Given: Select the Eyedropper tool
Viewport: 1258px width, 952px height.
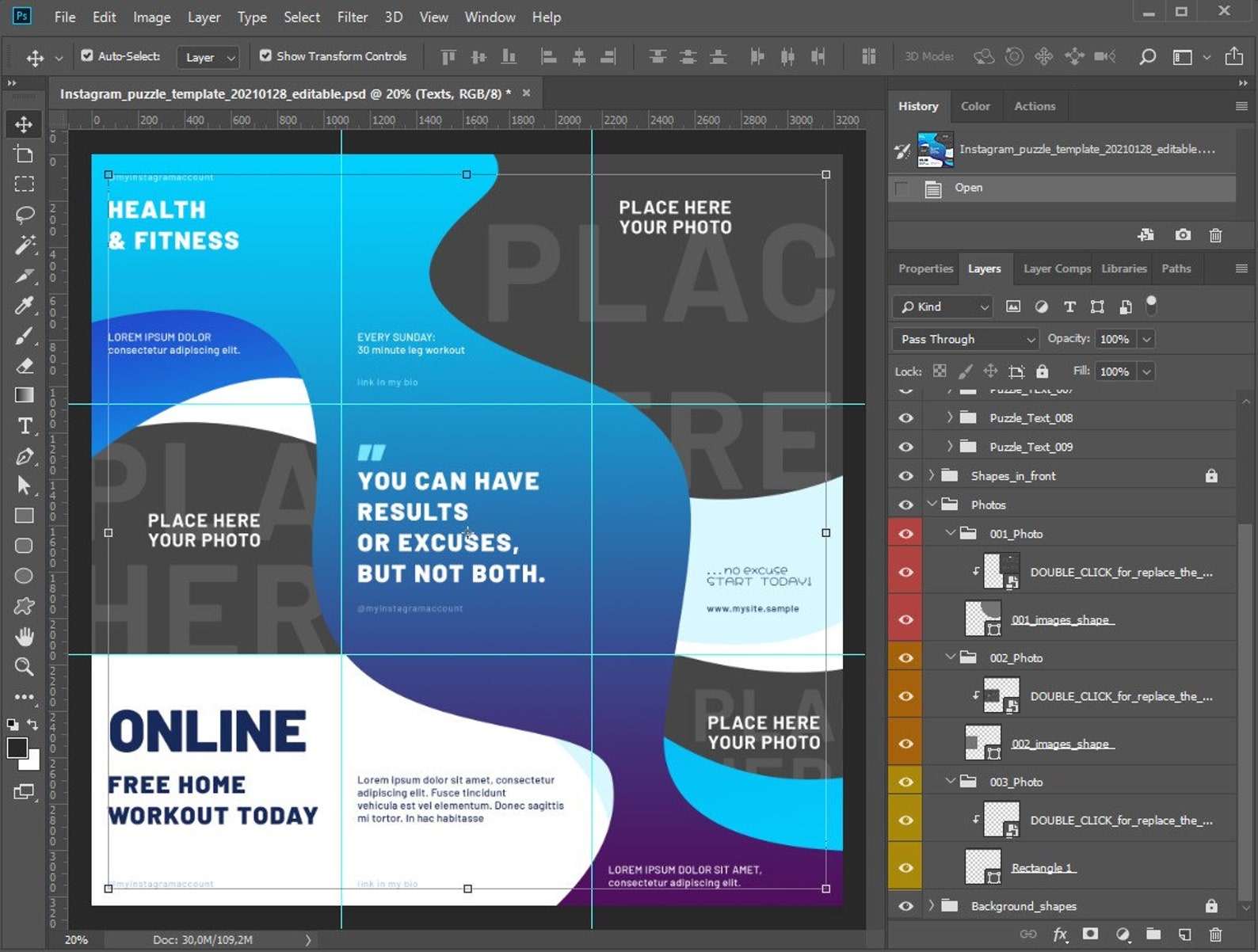Looking at the screenshot, I should 24,305.
